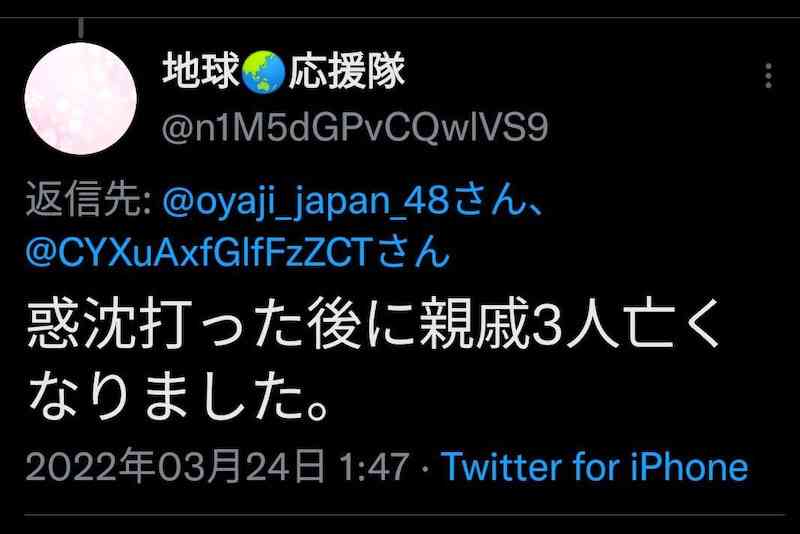This screenshot has width=800, height=534.
Task: Select the tweet line 惑沈打った後に親戚3人亡く
Action: click(x=373, y=325)
